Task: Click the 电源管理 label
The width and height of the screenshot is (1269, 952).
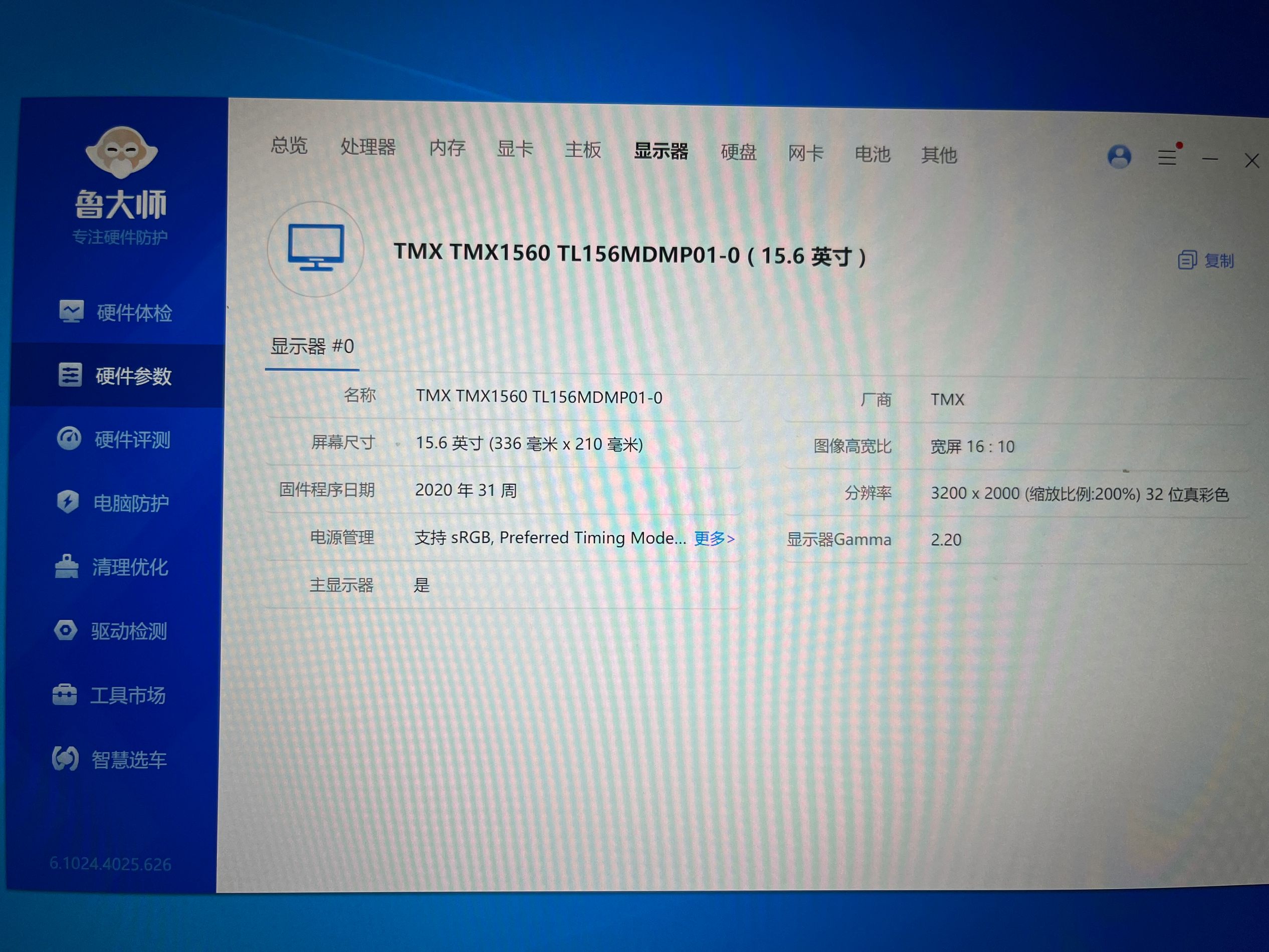Action: [x=342, y=537]
